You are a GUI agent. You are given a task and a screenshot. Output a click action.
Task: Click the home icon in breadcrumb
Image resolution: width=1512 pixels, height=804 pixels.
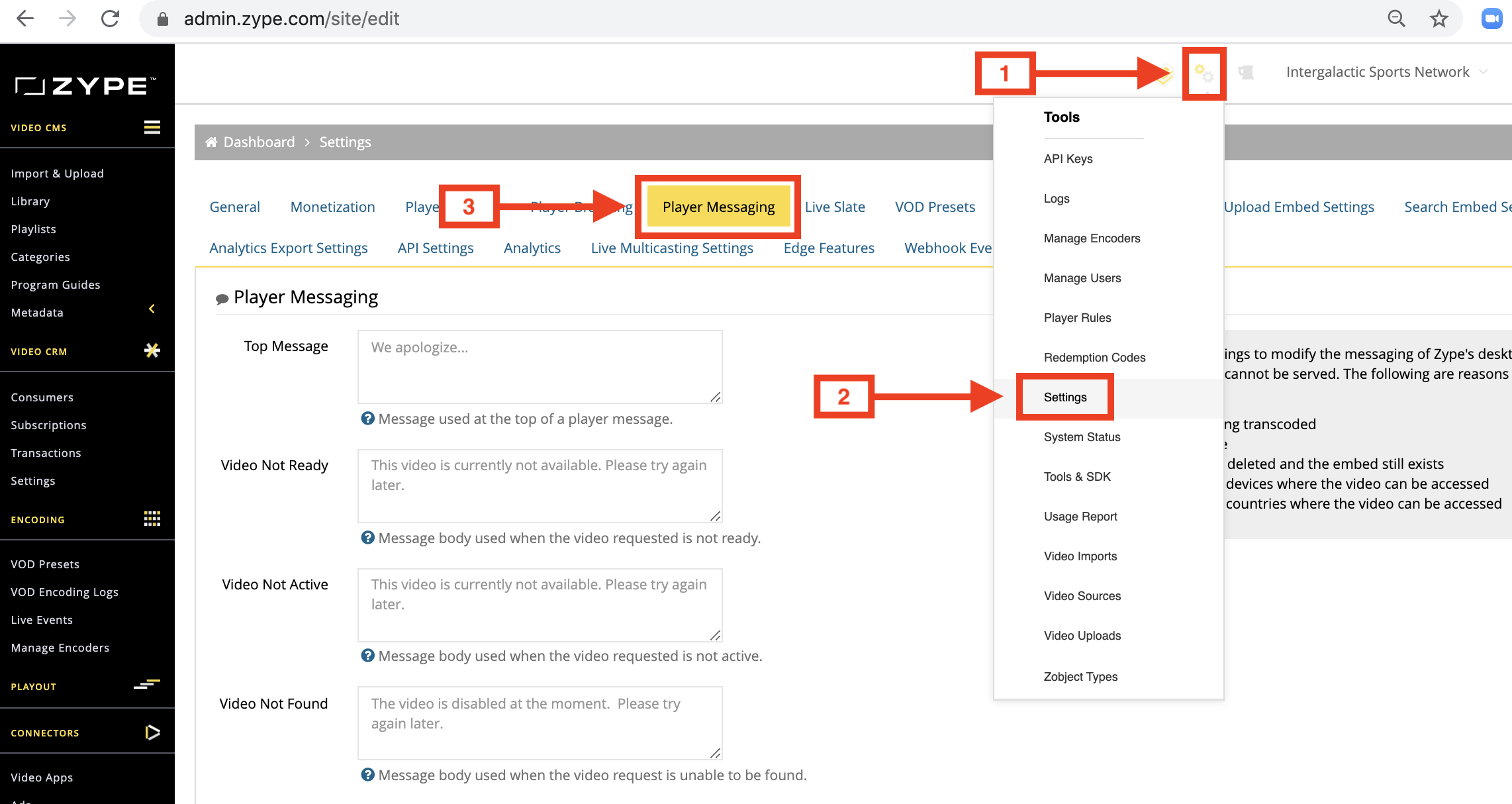click(211, 142)
